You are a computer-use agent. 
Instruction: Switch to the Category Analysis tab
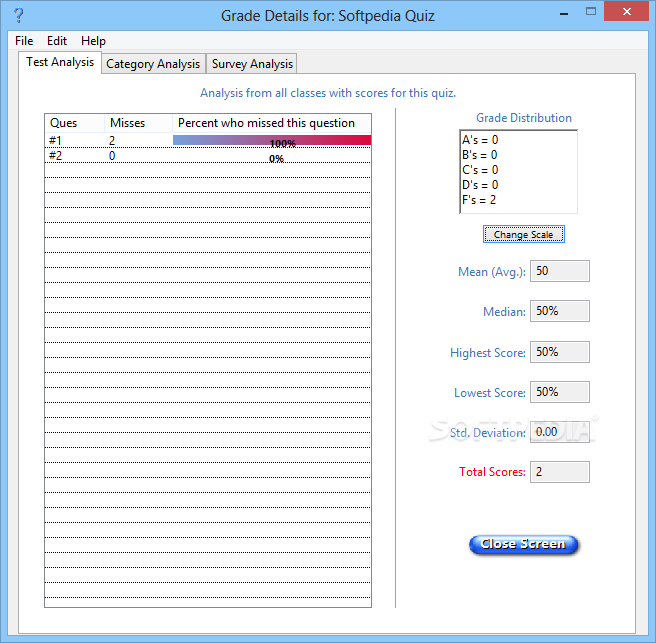point(153,64)
